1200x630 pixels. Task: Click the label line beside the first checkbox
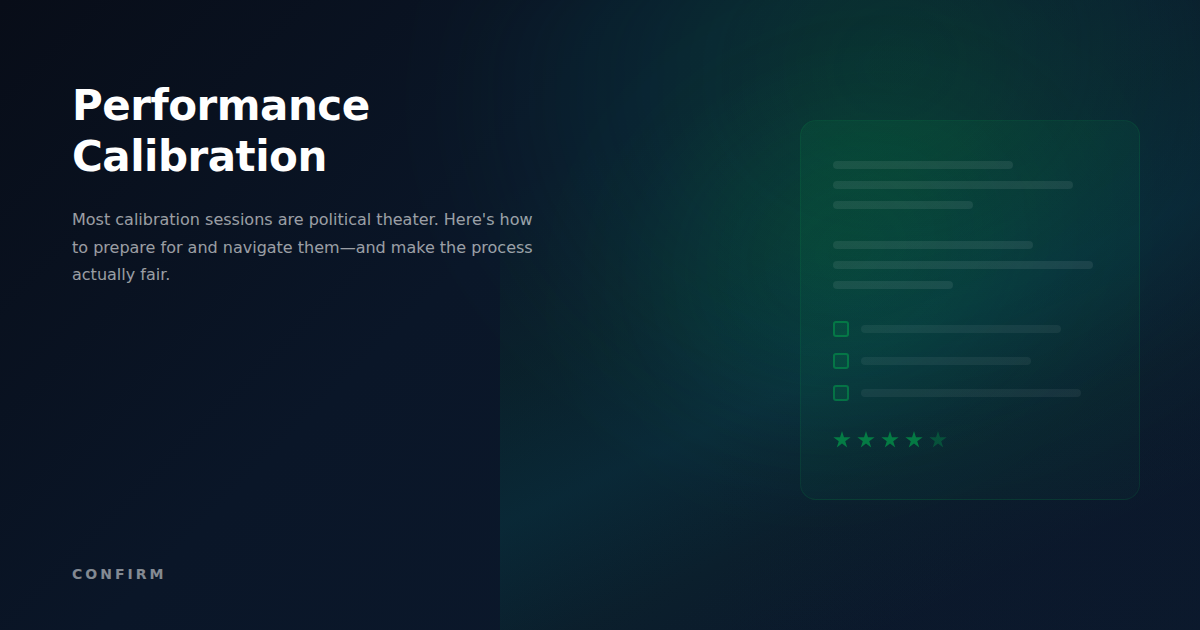[x=960, y=328]
